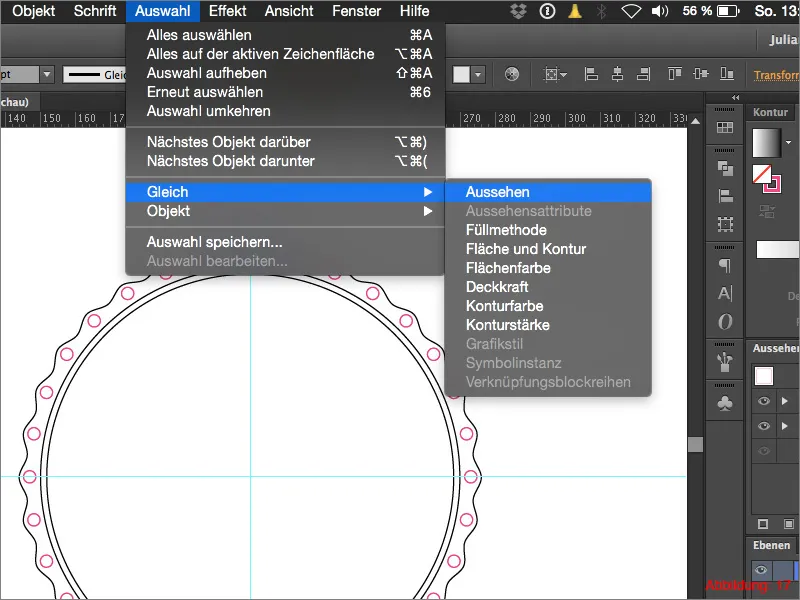Image resolution: width=800 pixels, height=600 pixels.
Task: Choose Nächstes Objekt darüber entry
Action: [285, 142]
